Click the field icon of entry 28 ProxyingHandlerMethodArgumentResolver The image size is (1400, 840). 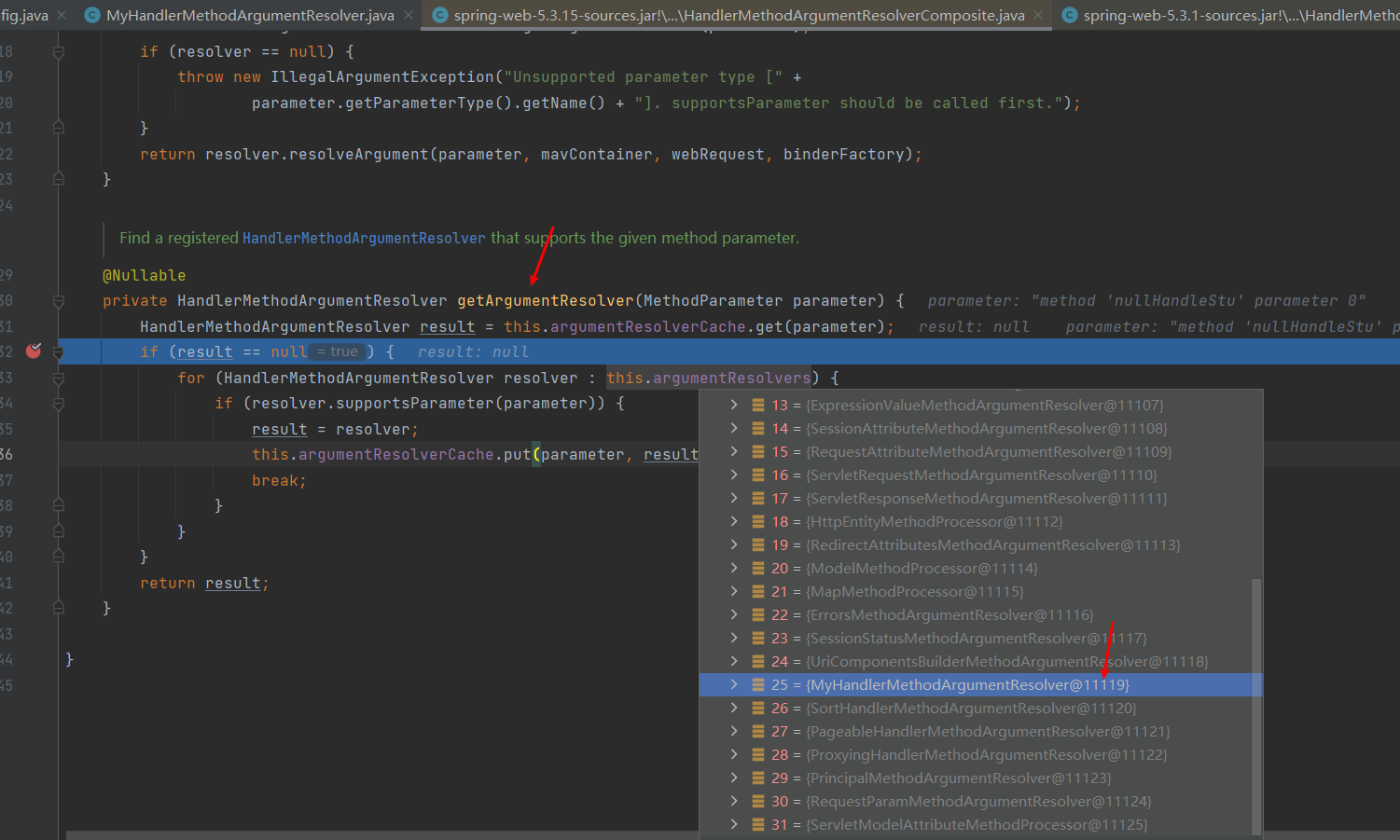(x=758, y=754)
